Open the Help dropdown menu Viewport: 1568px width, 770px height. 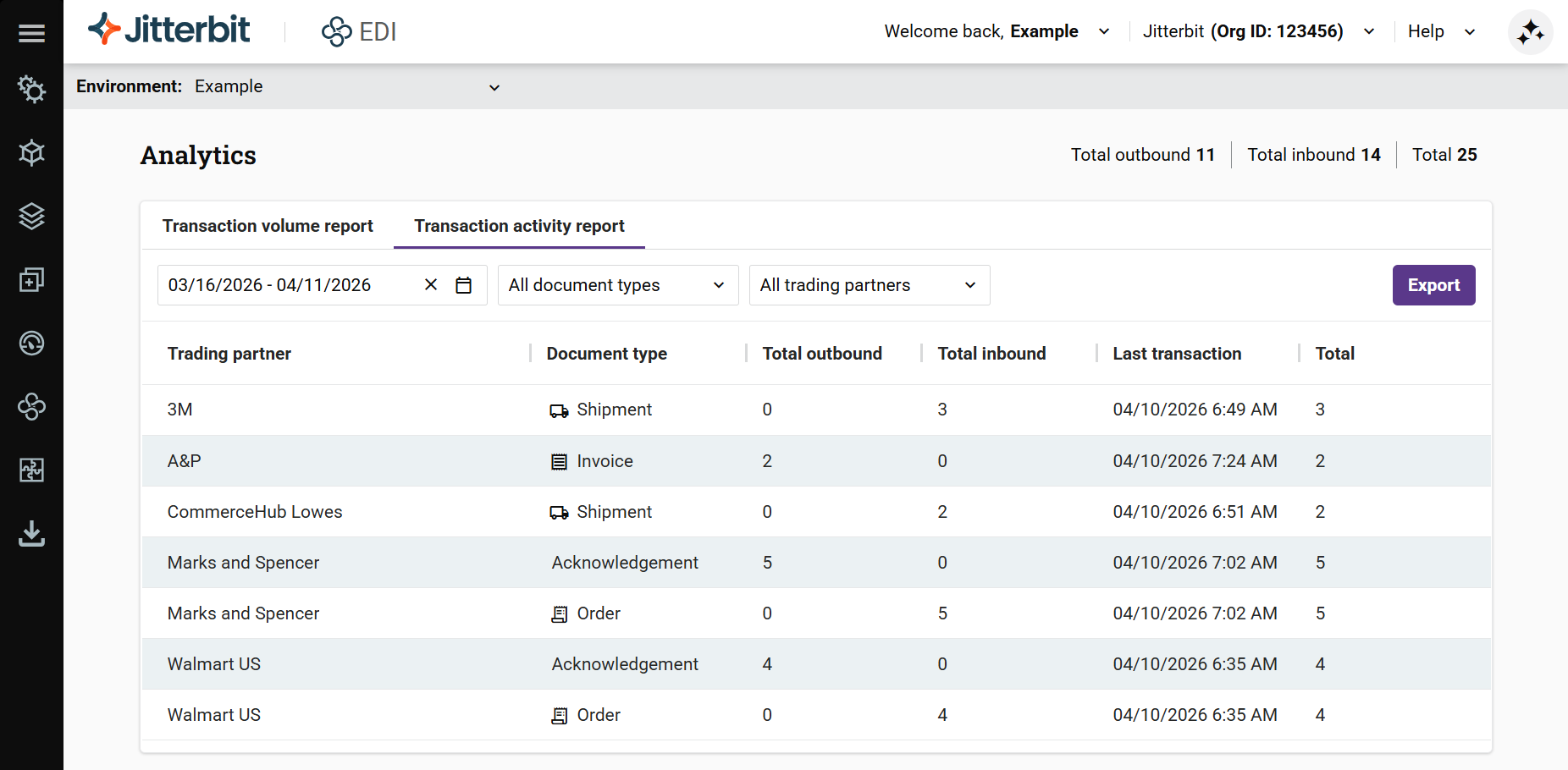click(x=1442, y=31)
